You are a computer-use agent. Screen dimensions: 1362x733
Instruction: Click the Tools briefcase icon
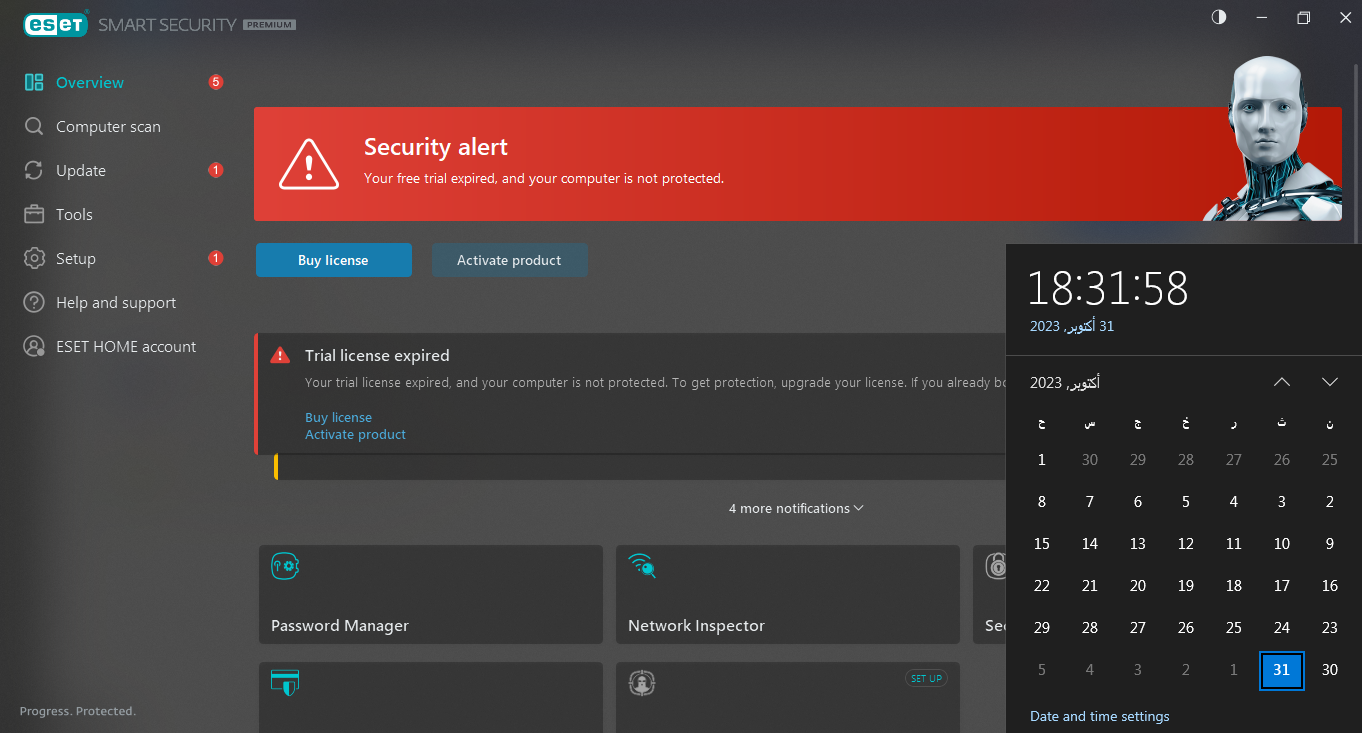click(x=34, y=215)
